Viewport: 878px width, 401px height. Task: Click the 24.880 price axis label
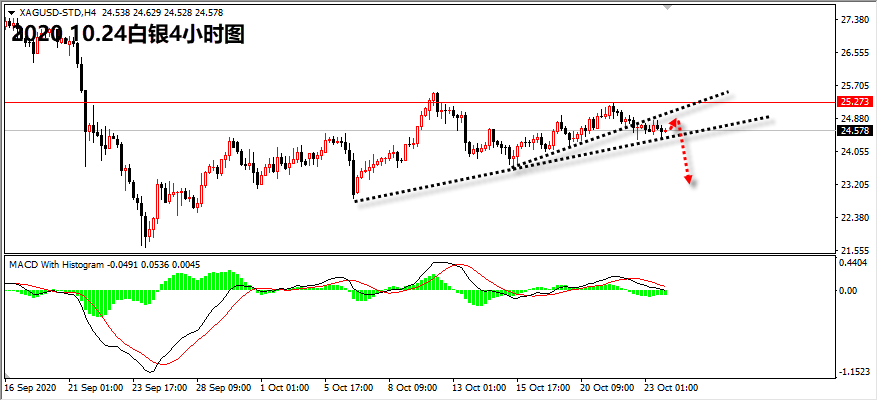[855, 119]
